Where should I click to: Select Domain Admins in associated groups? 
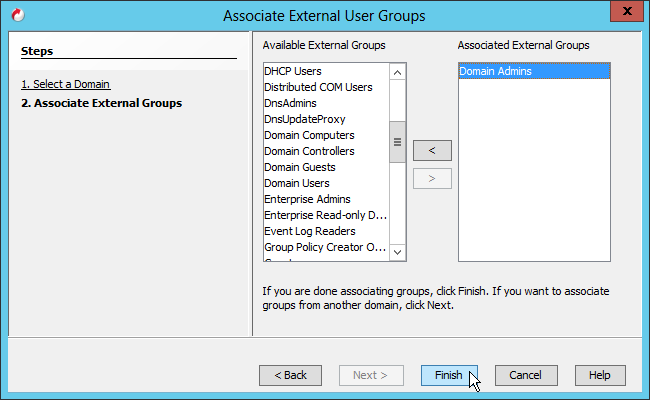[x=496, y=71]
